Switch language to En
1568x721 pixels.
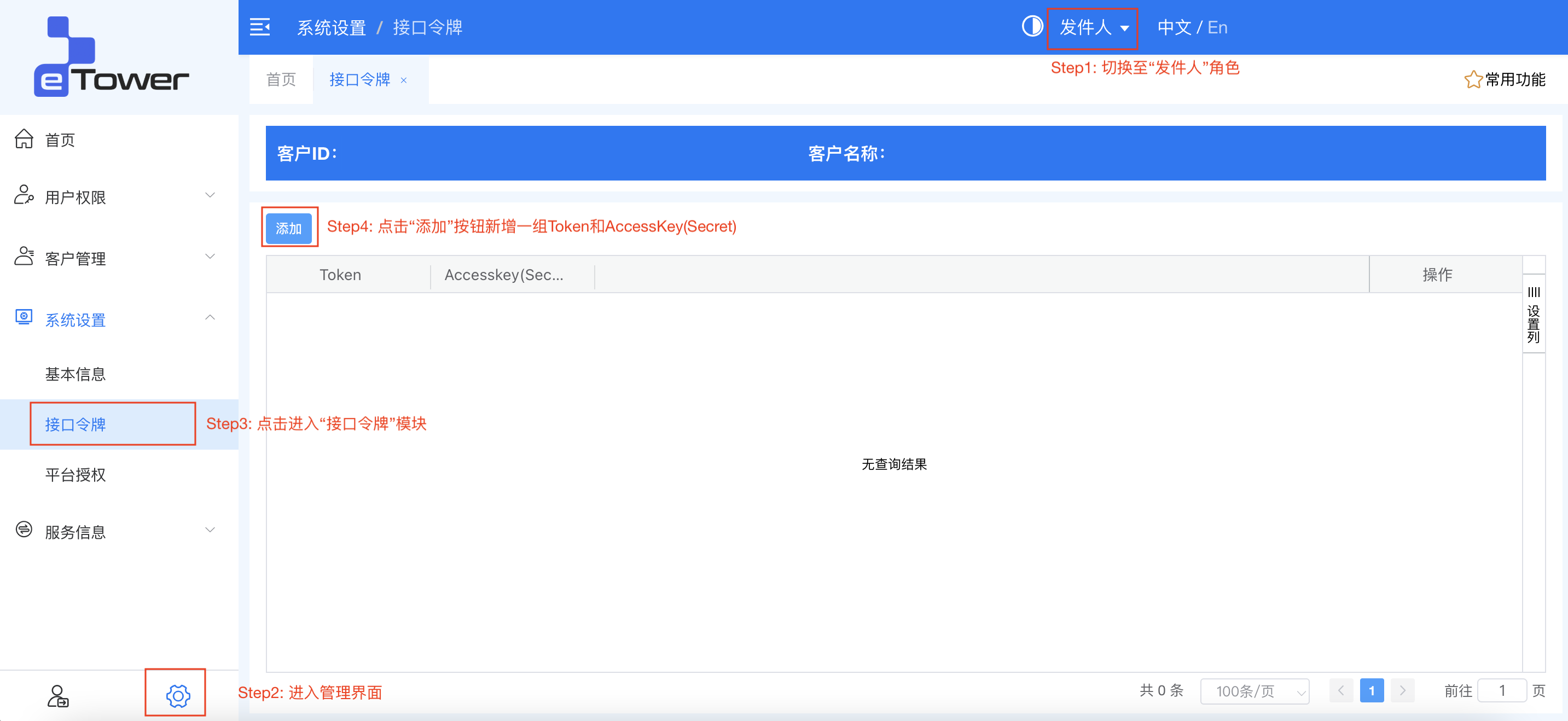click(x=1218, y=27)
